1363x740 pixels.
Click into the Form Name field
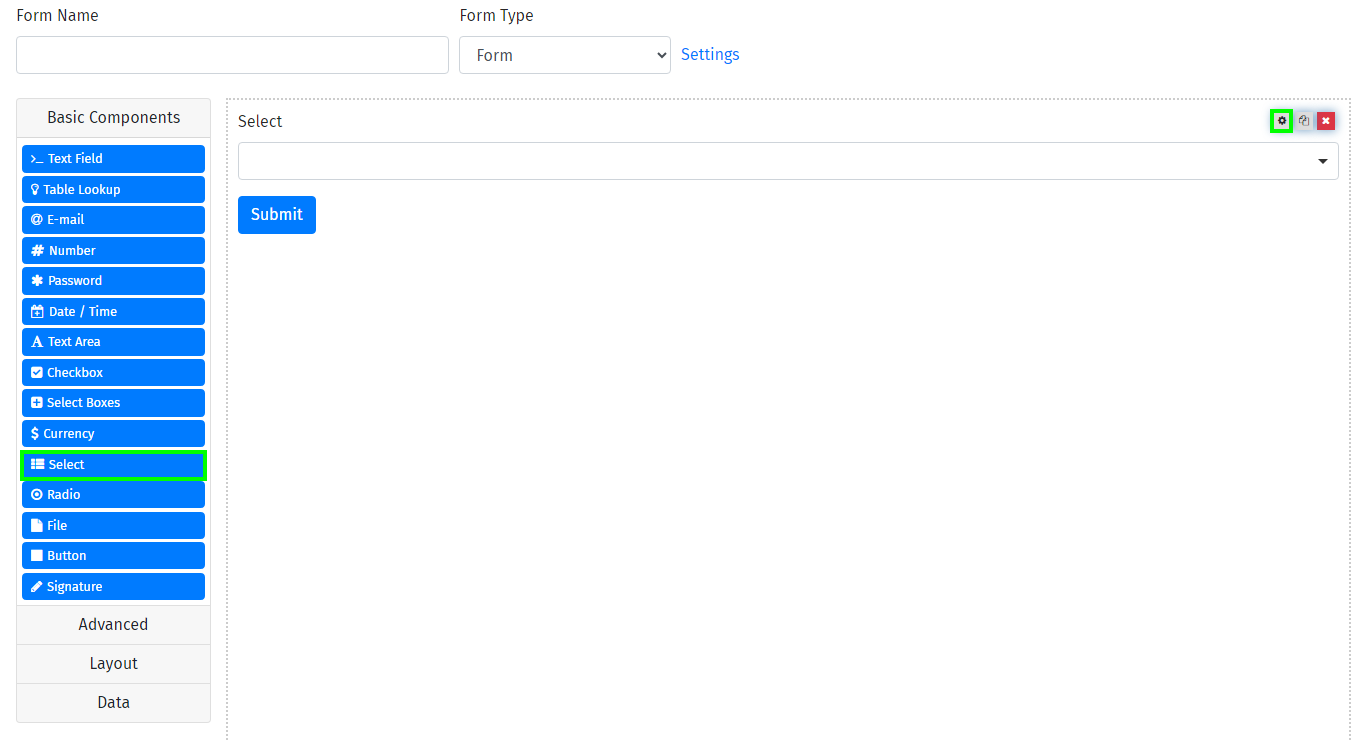(x=232, y=55)
